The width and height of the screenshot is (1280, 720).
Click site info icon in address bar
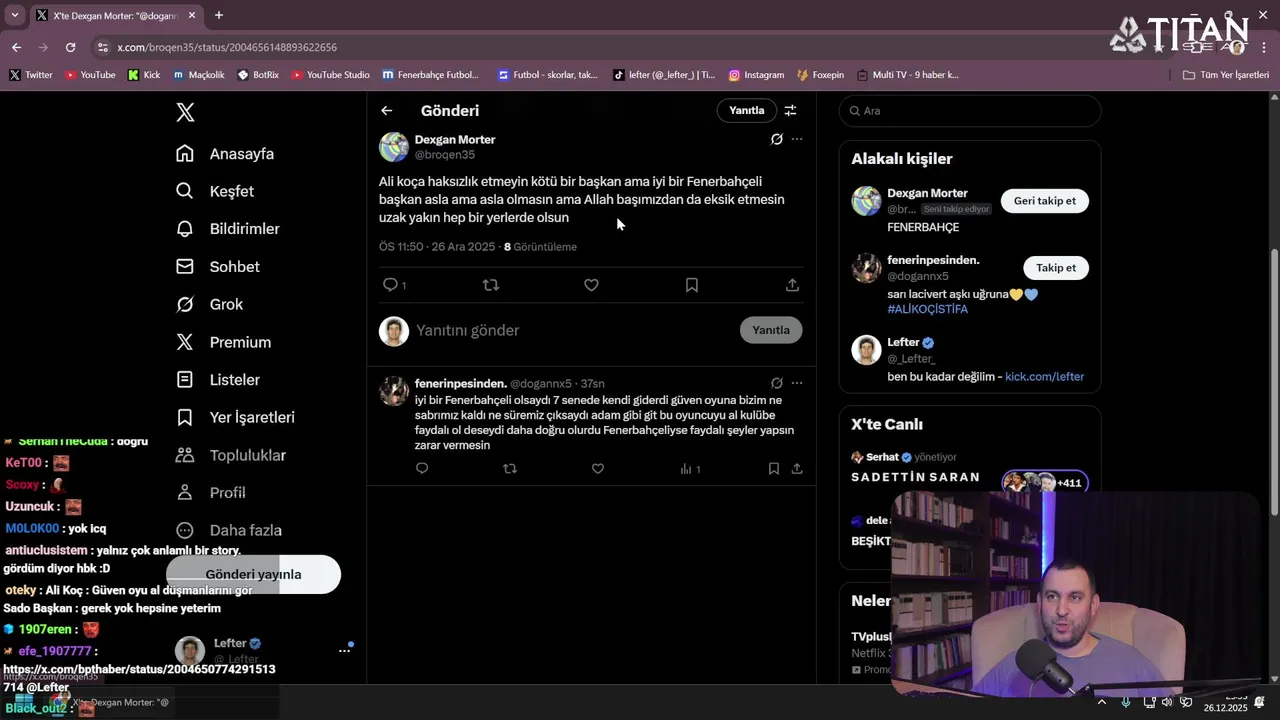tap(102, 47)
